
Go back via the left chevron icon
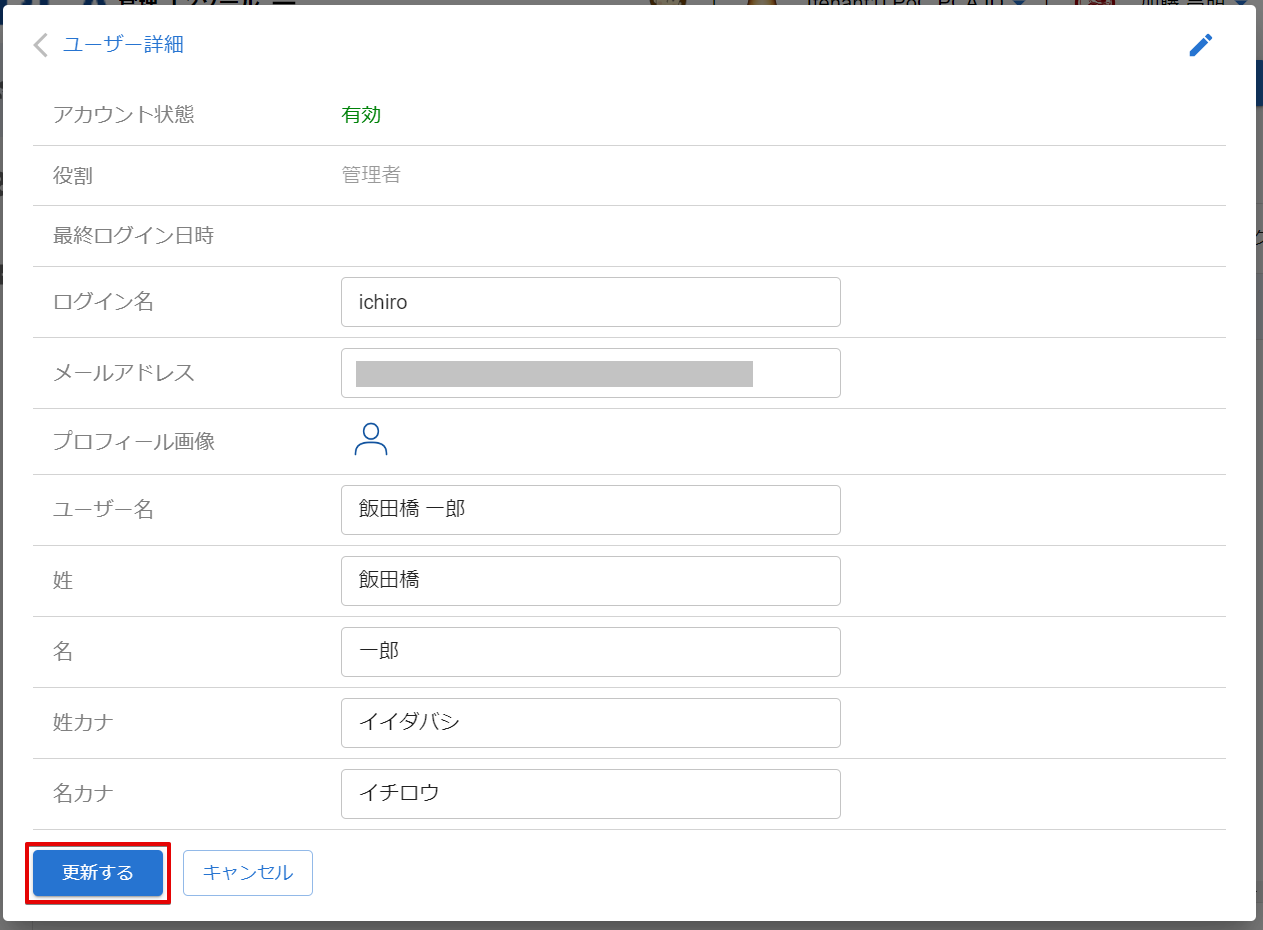coord(40,45)
